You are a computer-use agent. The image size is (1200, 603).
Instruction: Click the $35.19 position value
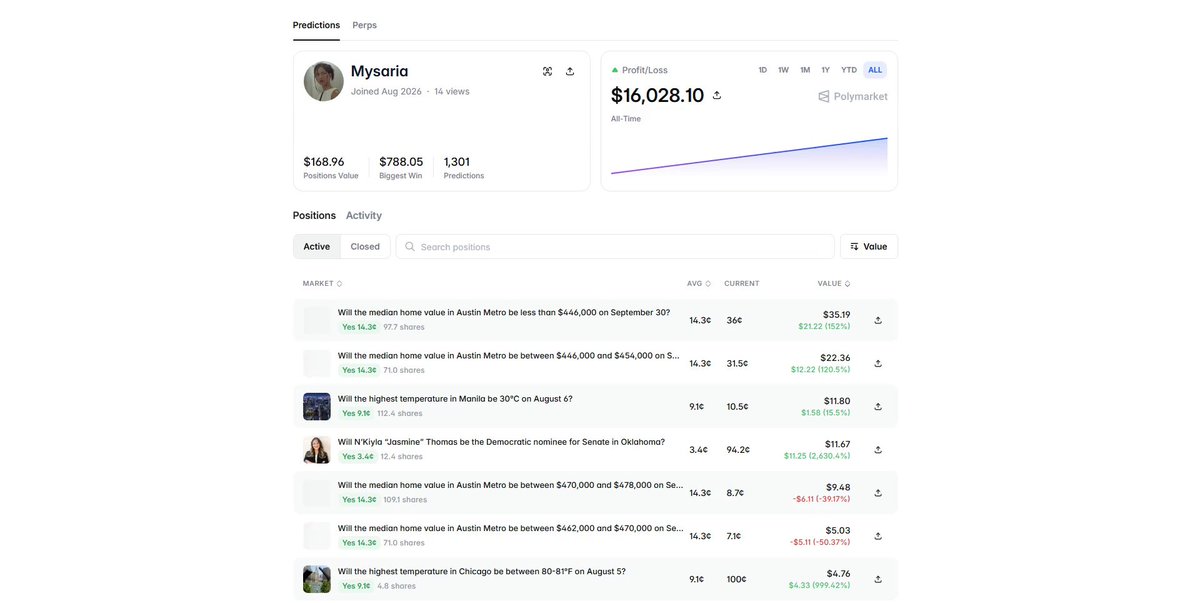(x=836, y=314)
